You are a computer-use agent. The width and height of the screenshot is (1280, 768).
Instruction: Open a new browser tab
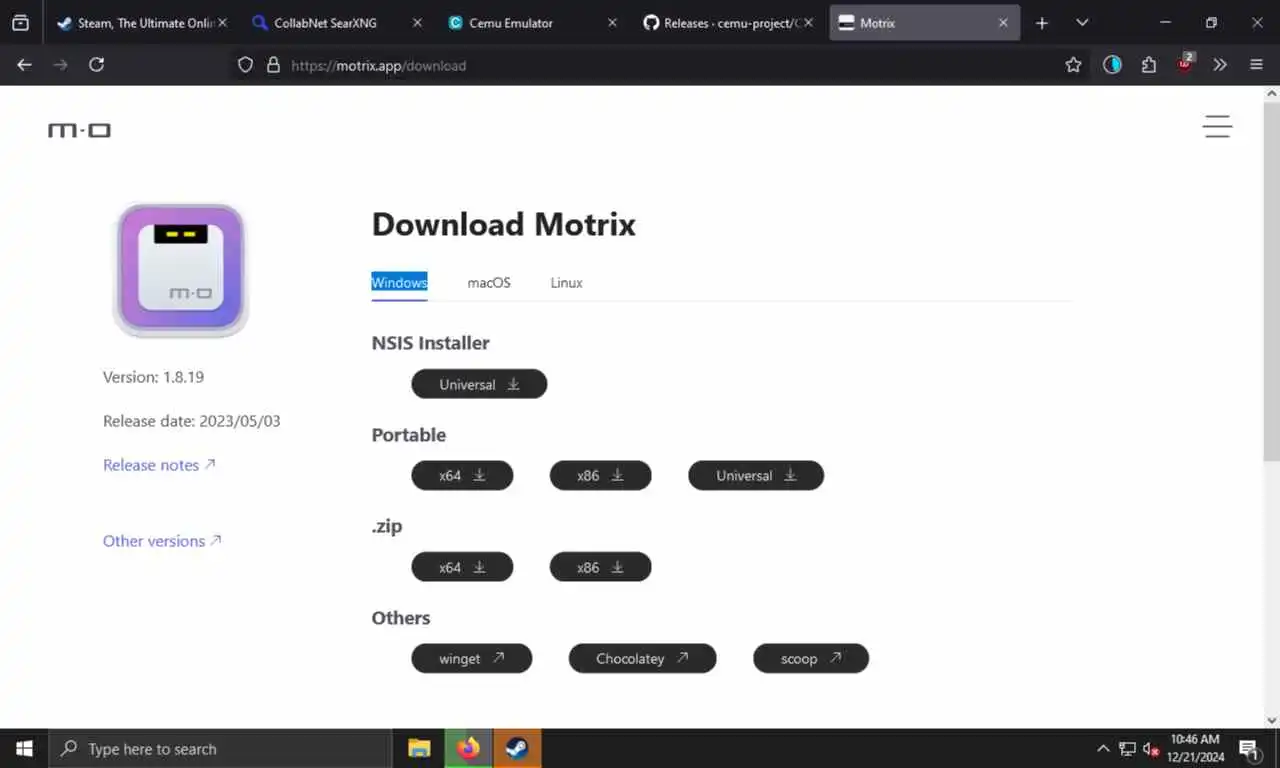pos(1042,23)
